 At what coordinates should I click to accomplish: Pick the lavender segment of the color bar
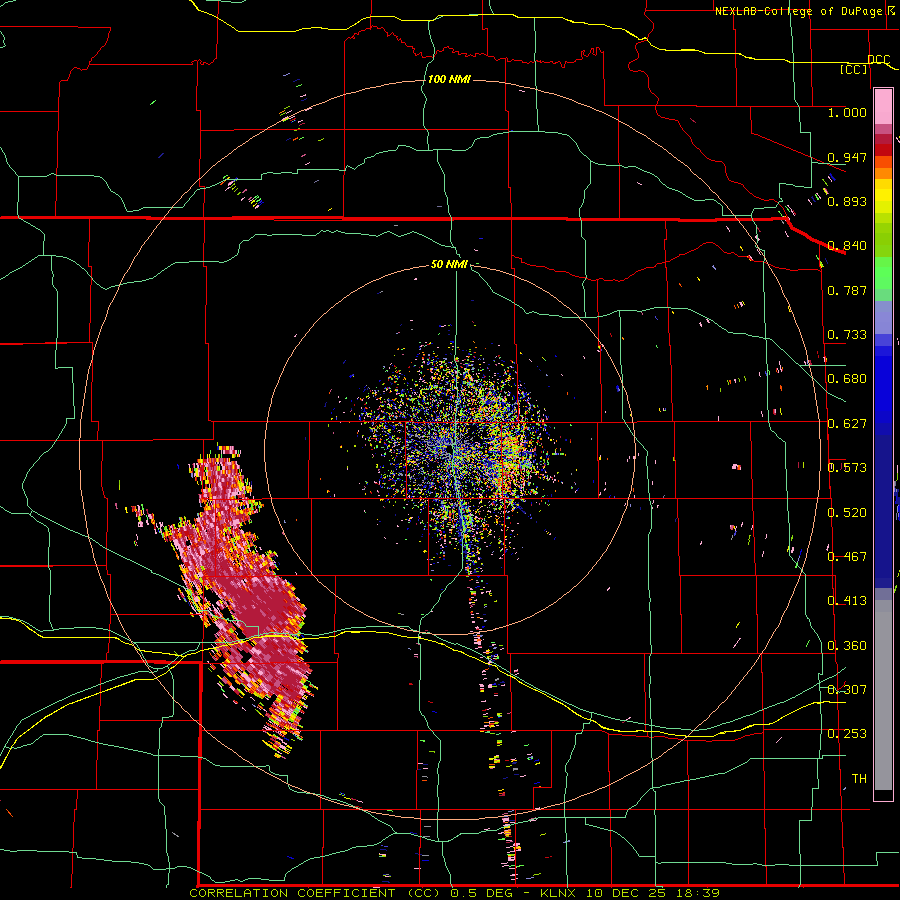coord(883,317)
